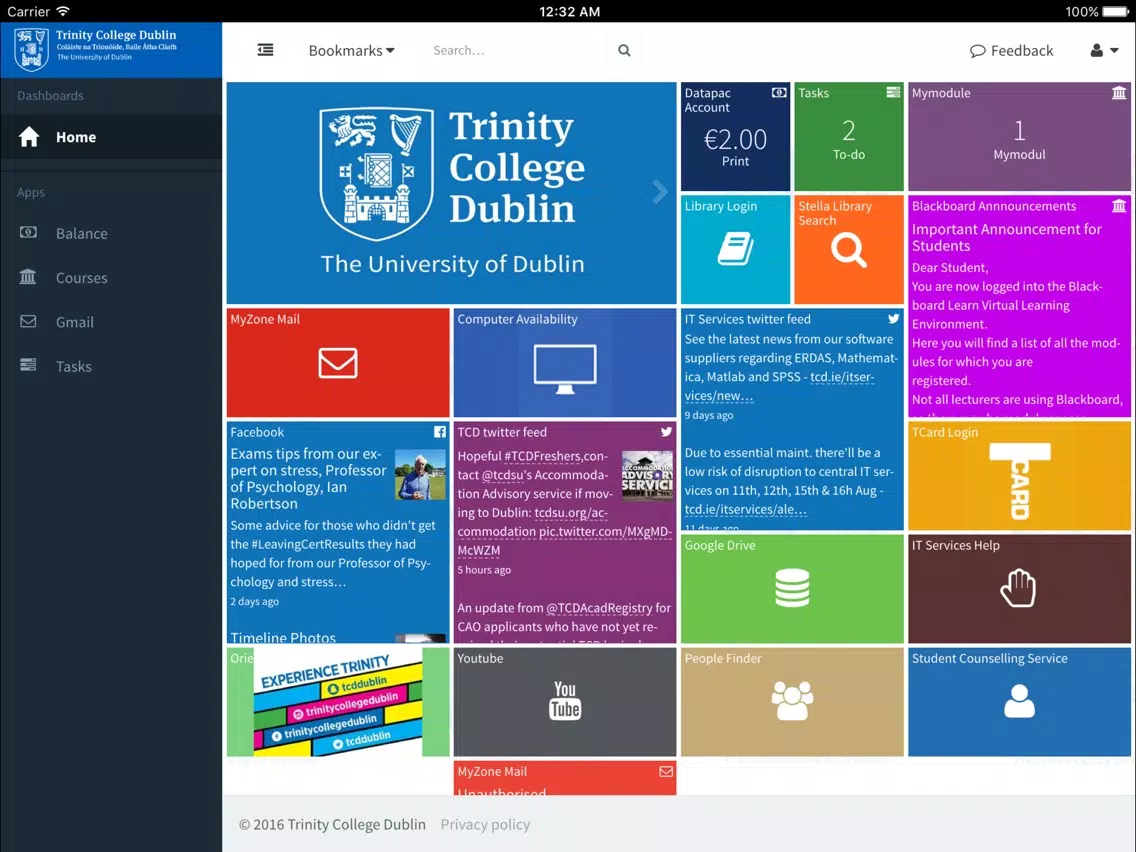Open the Accommodation Advisory tweet image

pos(647,475)
